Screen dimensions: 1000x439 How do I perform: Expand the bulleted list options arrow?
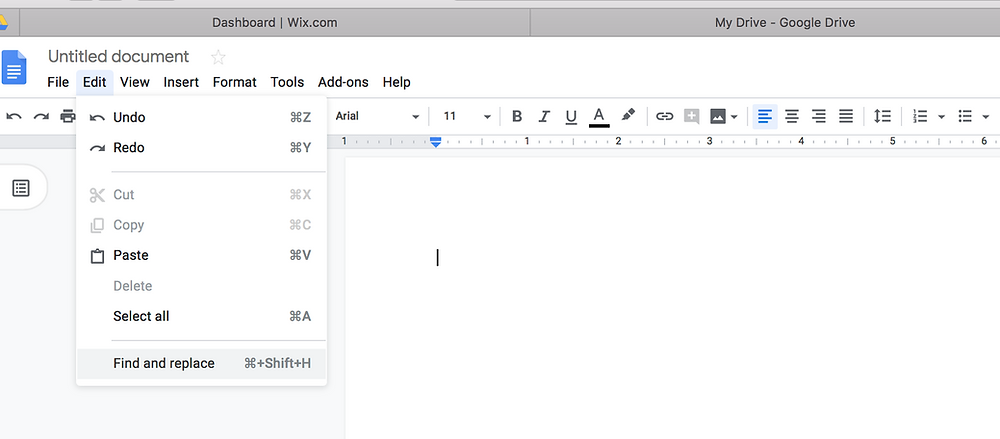(986, 117)
